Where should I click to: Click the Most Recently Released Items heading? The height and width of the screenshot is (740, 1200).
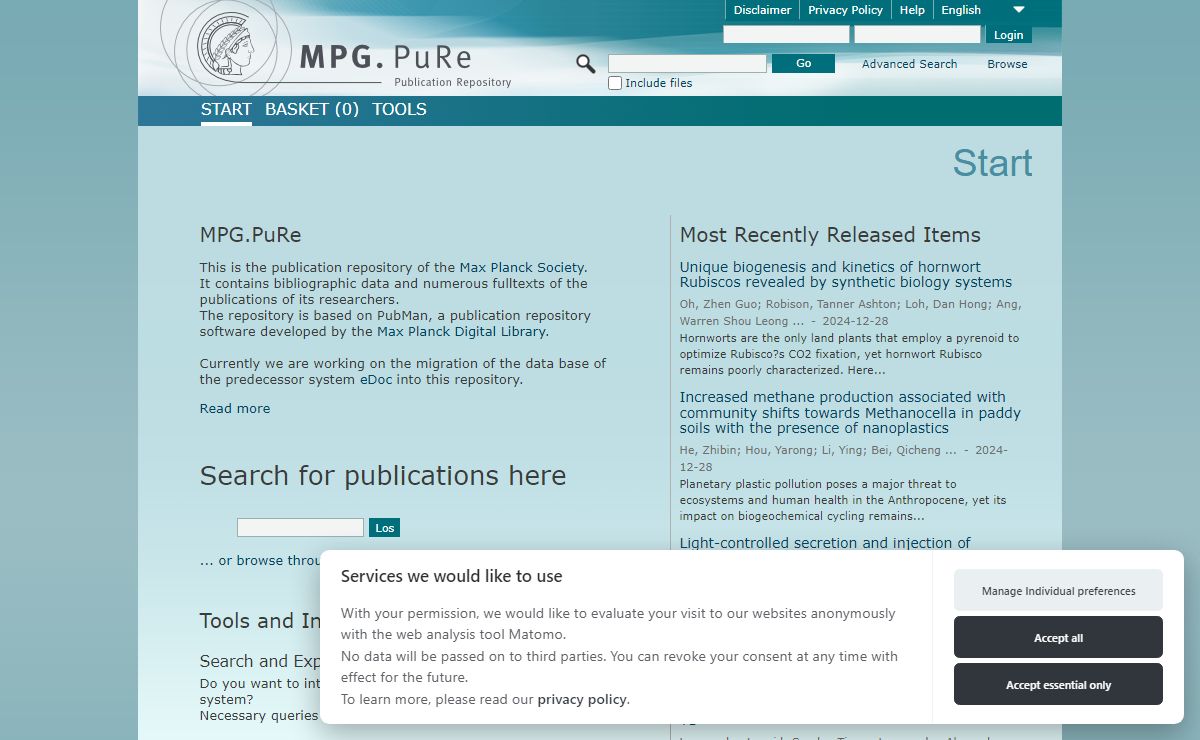[830, 235]
